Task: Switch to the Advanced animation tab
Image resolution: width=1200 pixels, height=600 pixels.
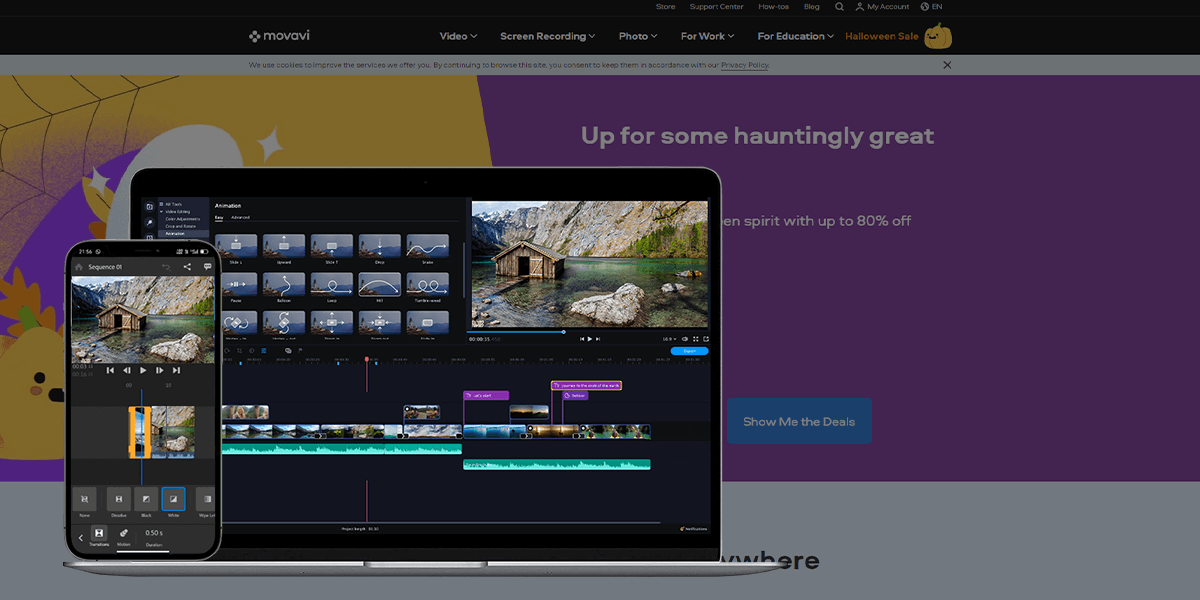Action: [240, 217]
